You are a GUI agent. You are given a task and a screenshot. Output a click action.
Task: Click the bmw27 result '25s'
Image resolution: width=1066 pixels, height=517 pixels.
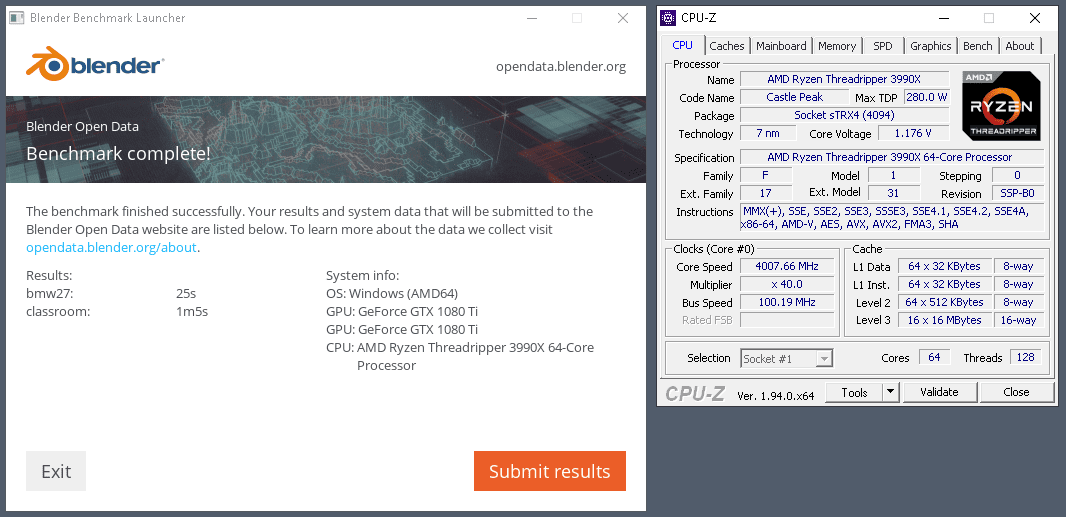[186, 294]
